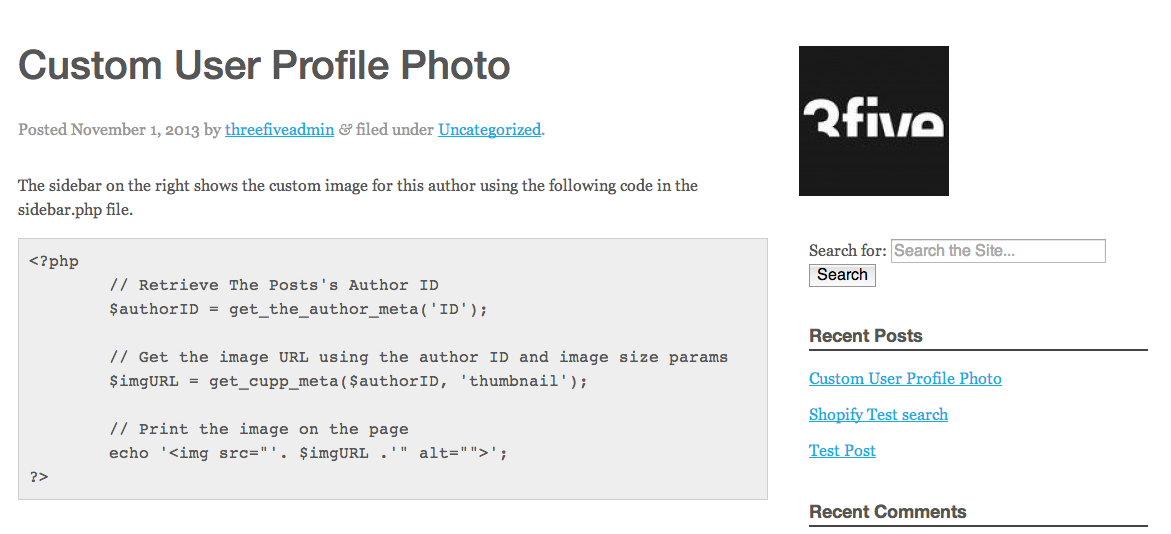The height and width of the screenshot is (534, 1171).
Task: Click the Recent Posts heading
Action: click(x=865, y=336)
